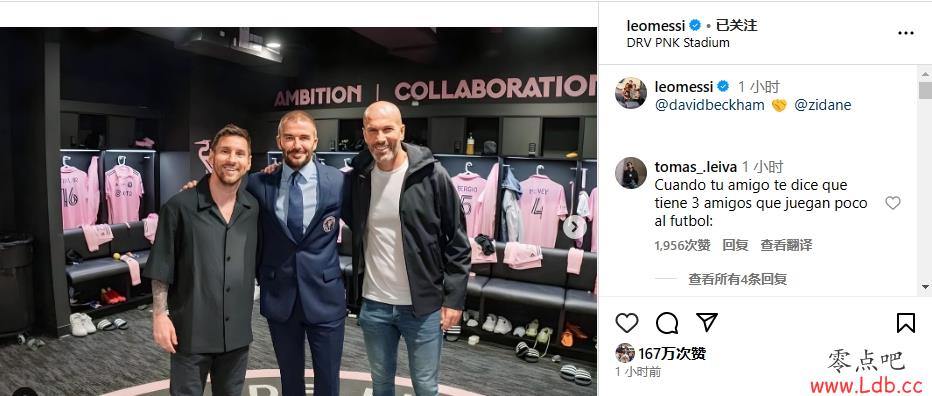Viewport: 932px width, 396px height.
Task: Click the comments scrollbar down arrow
Action: click(x=925, y=288)
